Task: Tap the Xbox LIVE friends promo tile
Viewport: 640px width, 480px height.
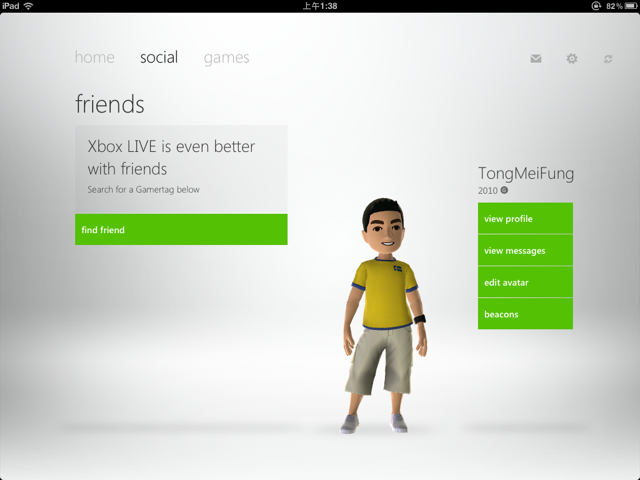Action: [181, 168]
